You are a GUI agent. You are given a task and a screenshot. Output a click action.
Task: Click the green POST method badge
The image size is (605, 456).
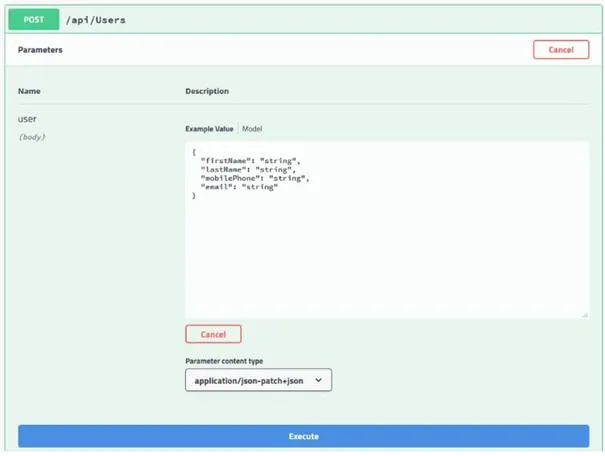click(34, 20)
